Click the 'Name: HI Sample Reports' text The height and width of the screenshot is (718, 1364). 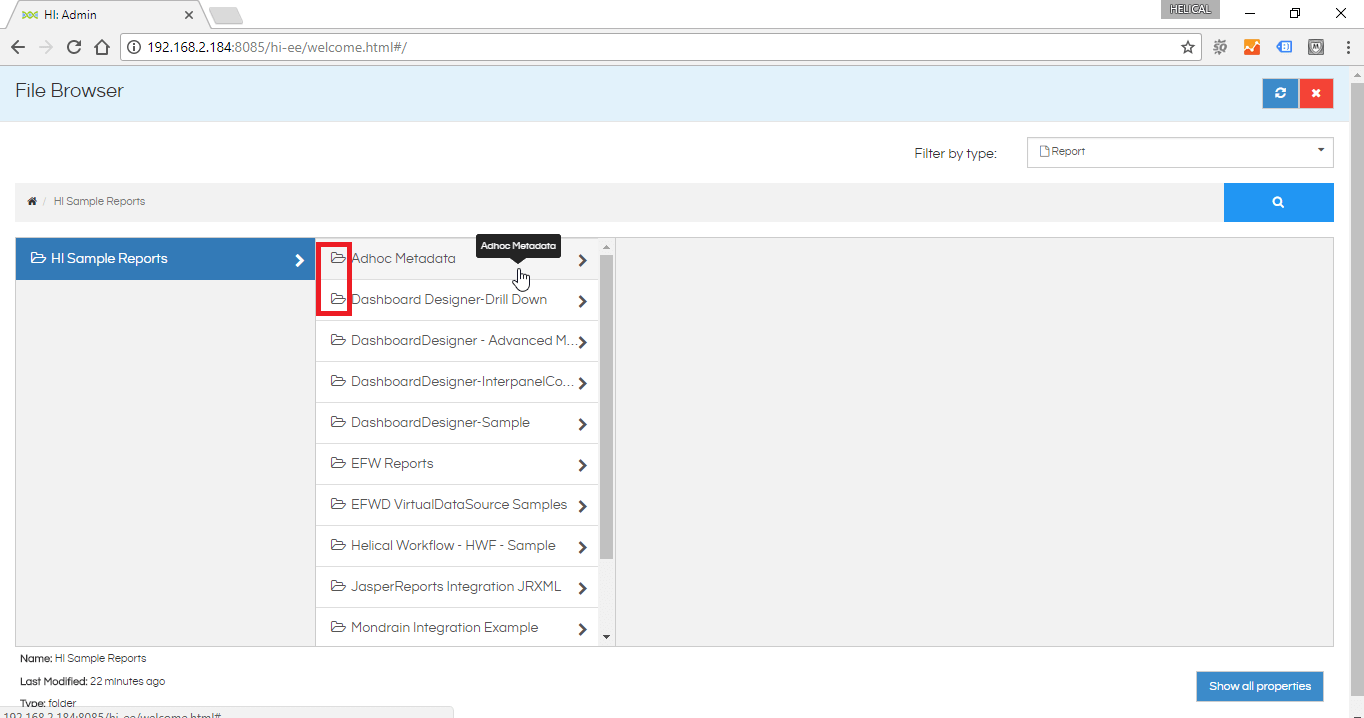point(83,658)
